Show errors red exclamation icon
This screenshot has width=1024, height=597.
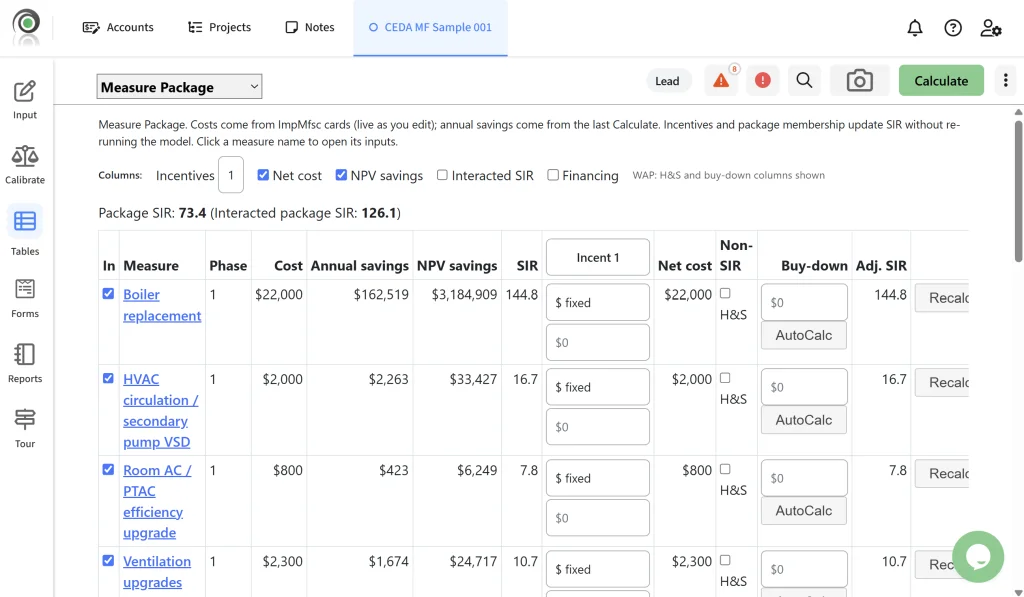(762, 80)
